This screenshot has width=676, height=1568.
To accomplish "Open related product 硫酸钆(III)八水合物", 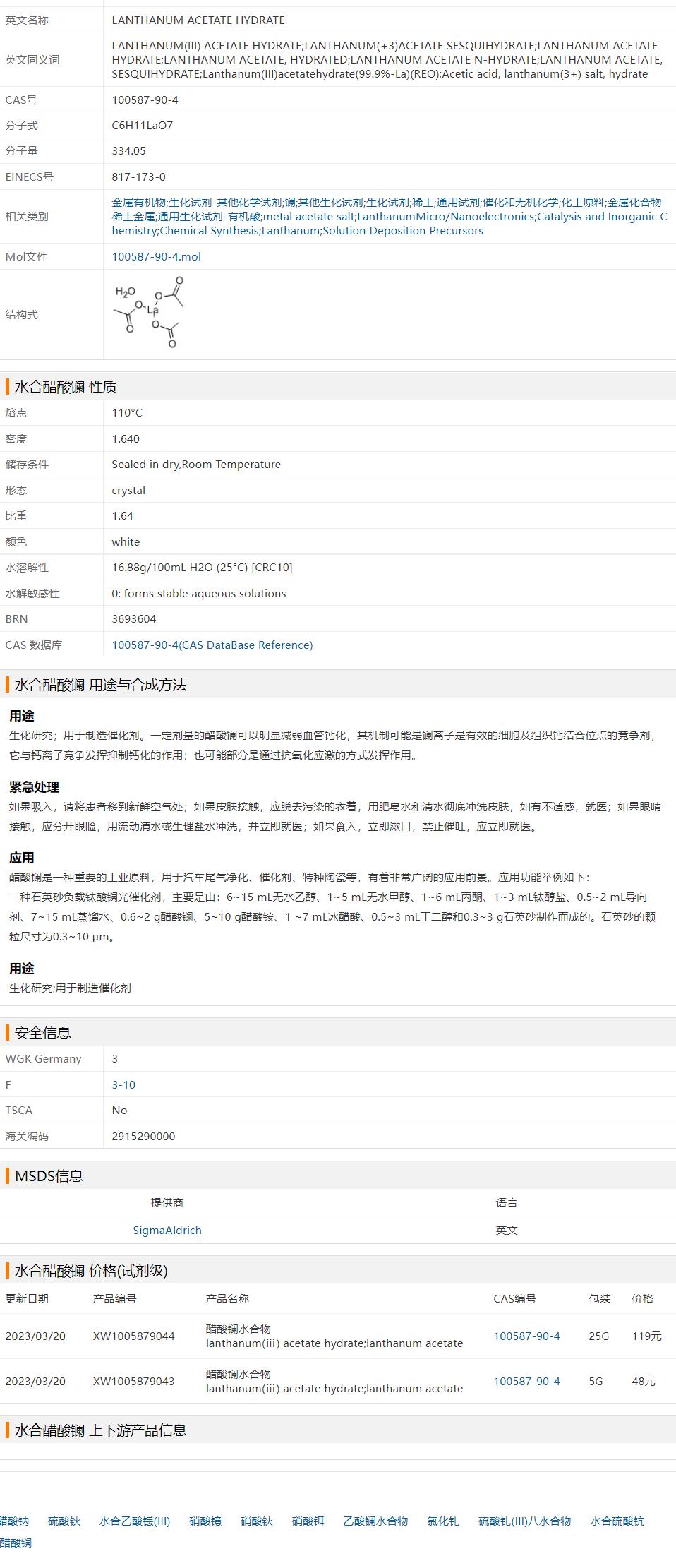I will (x=524, y=1521).
